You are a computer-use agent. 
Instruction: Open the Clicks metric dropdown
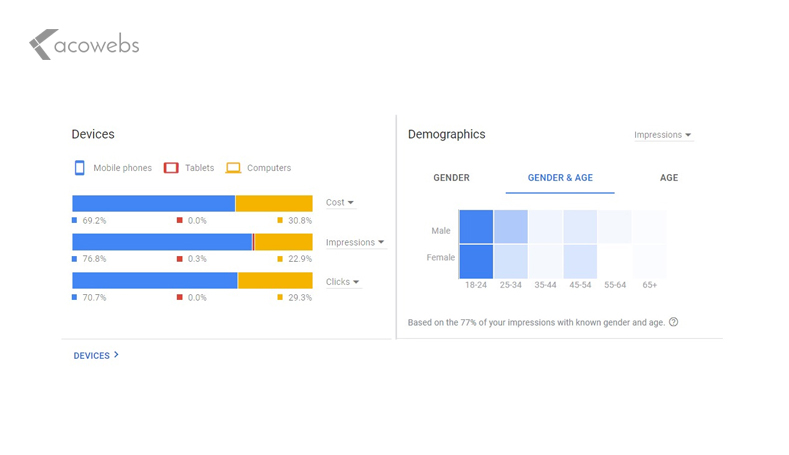tap(343, 282)
